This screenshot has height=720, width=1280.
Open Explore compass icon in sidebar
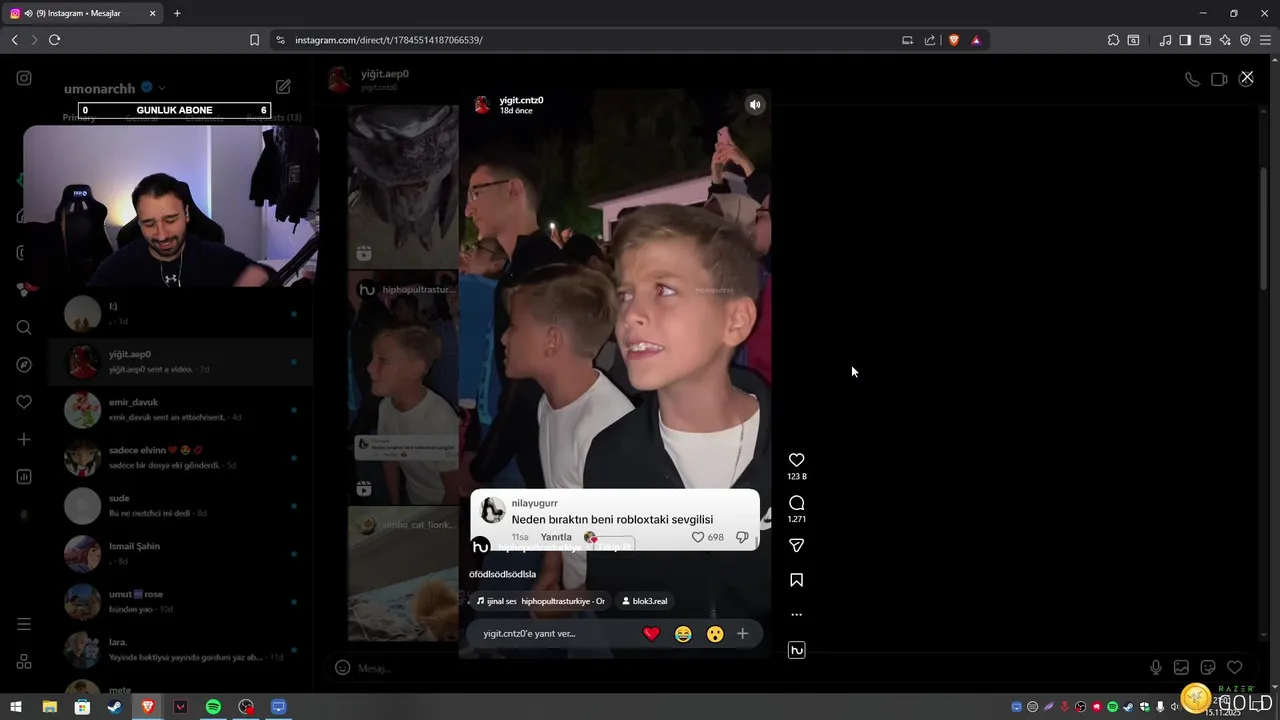click(x=24, y=365)
